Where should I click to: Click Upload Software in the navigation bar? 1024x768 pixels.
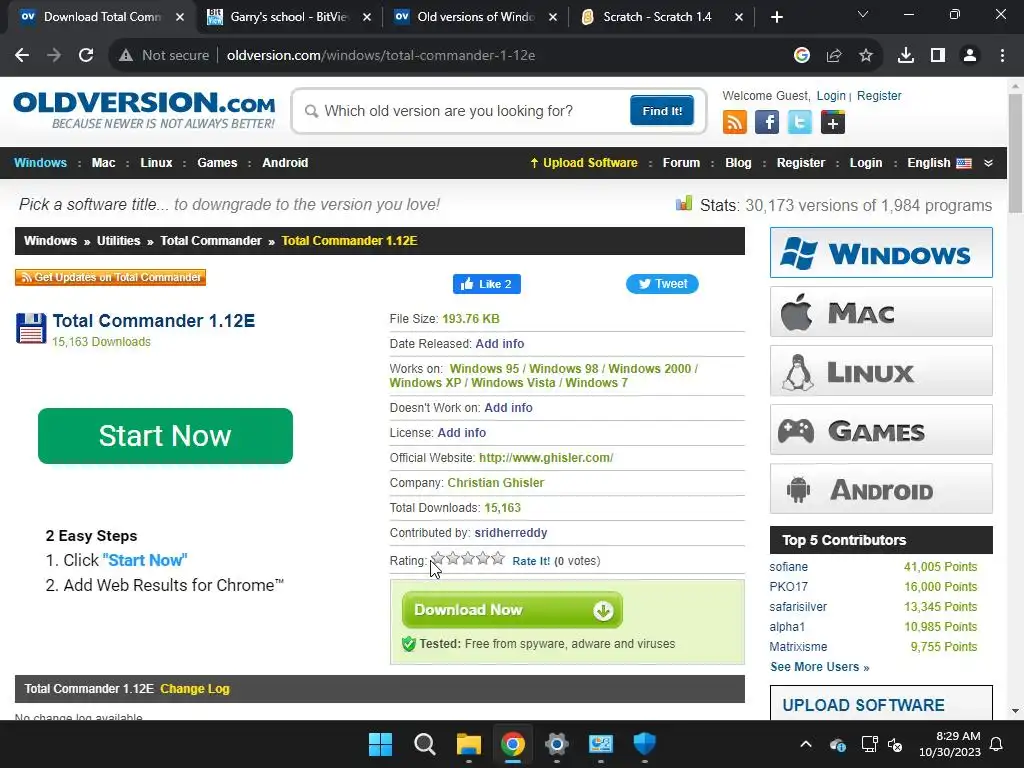click(x=584, y=163)
